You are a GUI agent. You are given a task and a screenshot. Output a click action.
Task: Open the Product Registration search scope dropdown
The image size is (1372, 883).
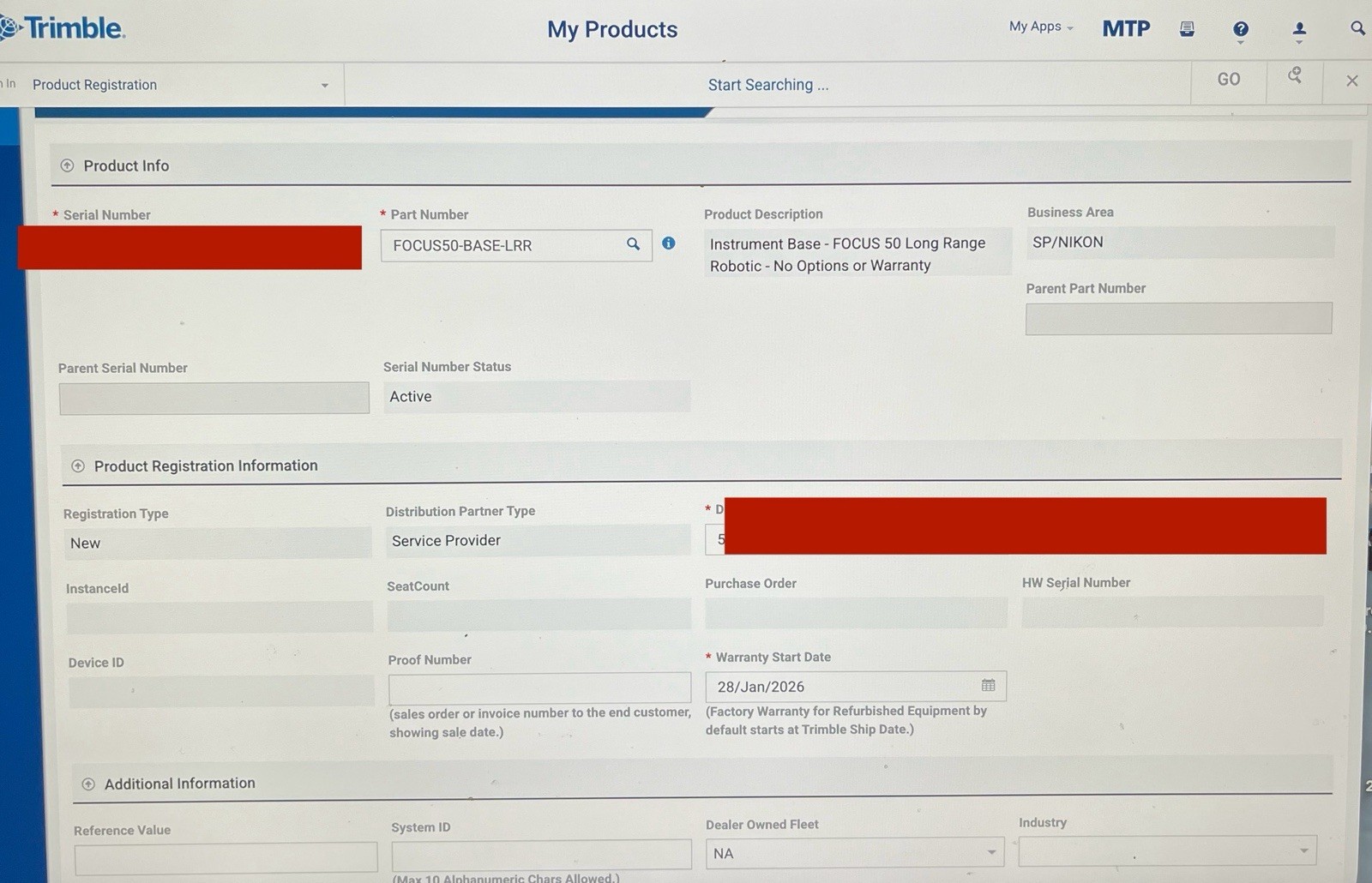(180, 85)
